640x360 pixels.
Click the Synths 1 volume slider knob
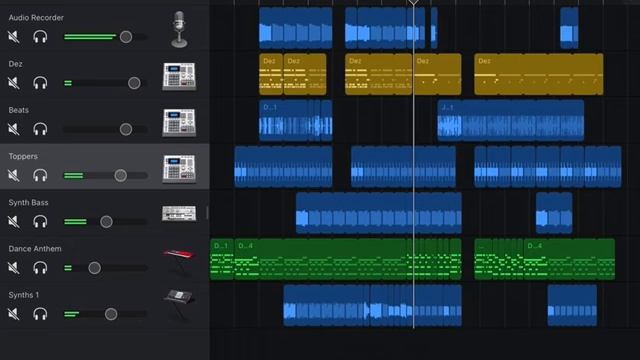pos(111,314)
